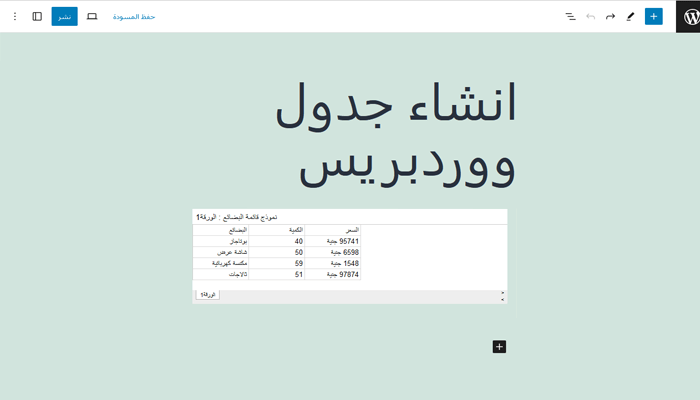Click the quantity cell 40
700x400 pixels.
pyautogui.click(x=277, y=241)
